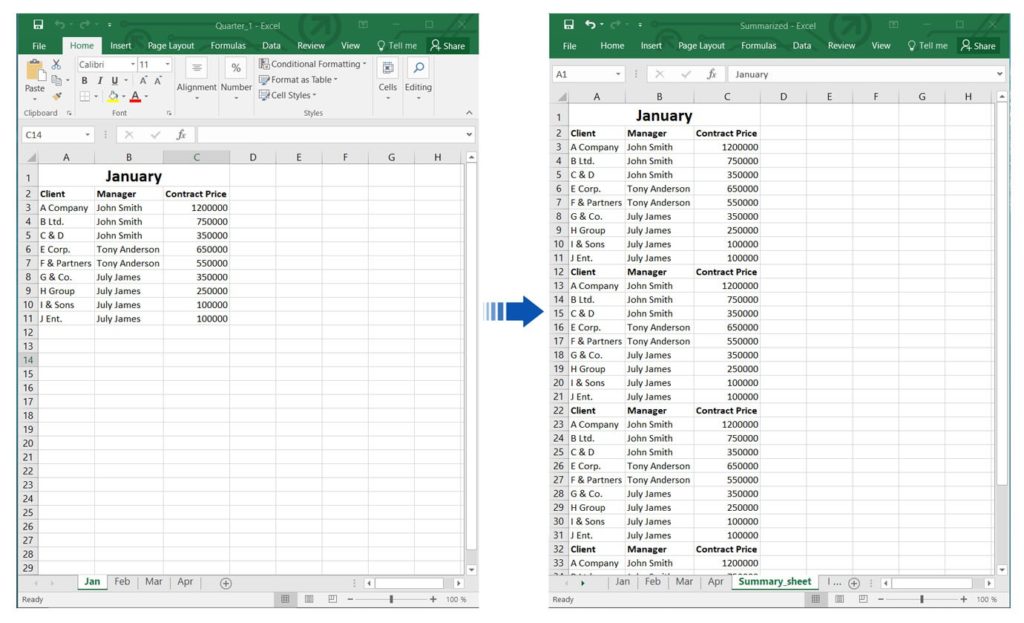1024x623 pixels.
Task: Select the Copy icon in Clipboard group
Action: coord(57,79)
